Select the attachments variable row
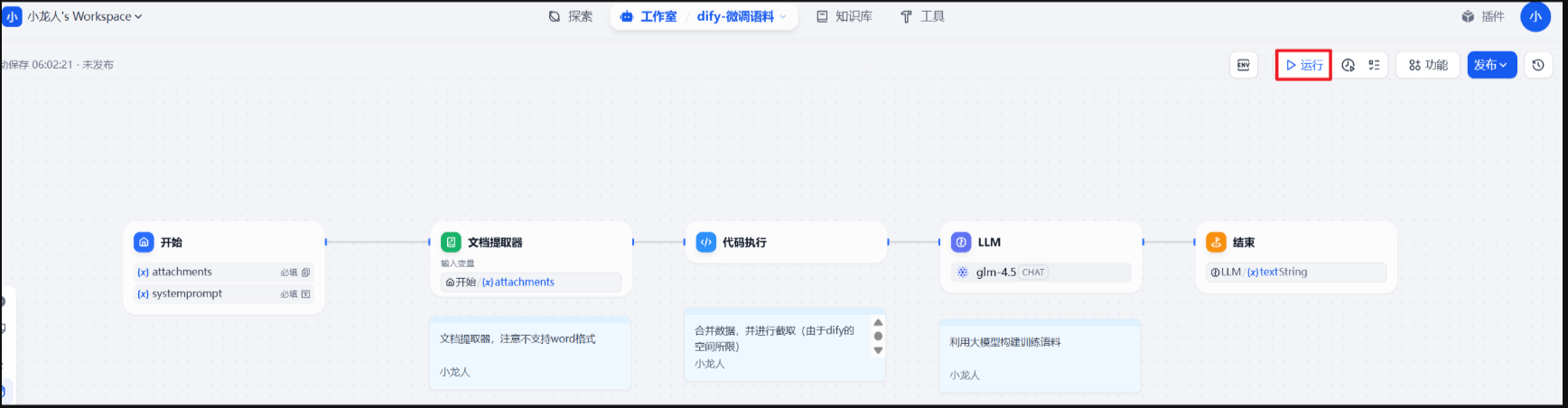1568x408 pixels. pos(224,272)
